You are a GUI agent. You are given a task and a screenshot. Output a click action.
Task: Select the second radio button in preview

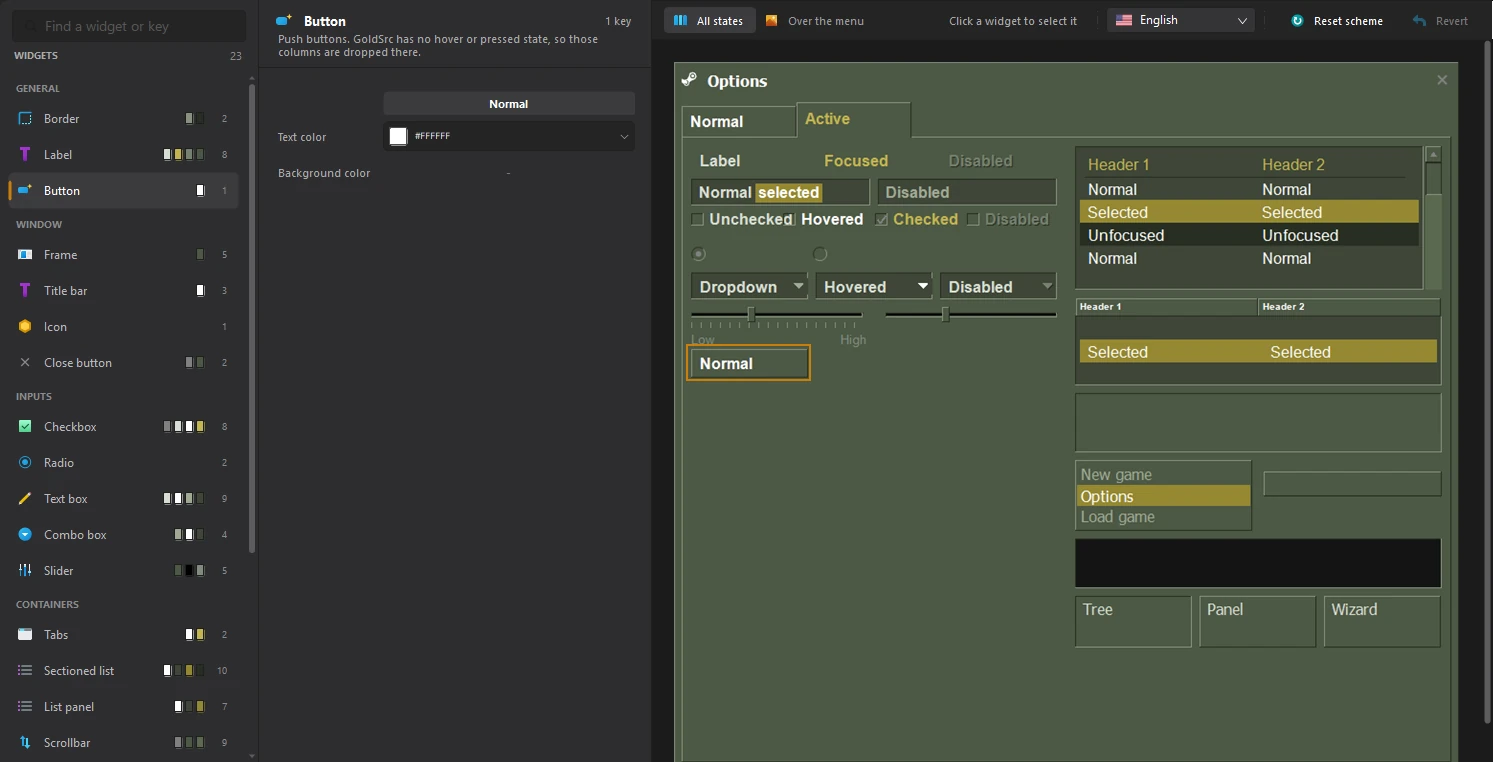click(820, 254)
